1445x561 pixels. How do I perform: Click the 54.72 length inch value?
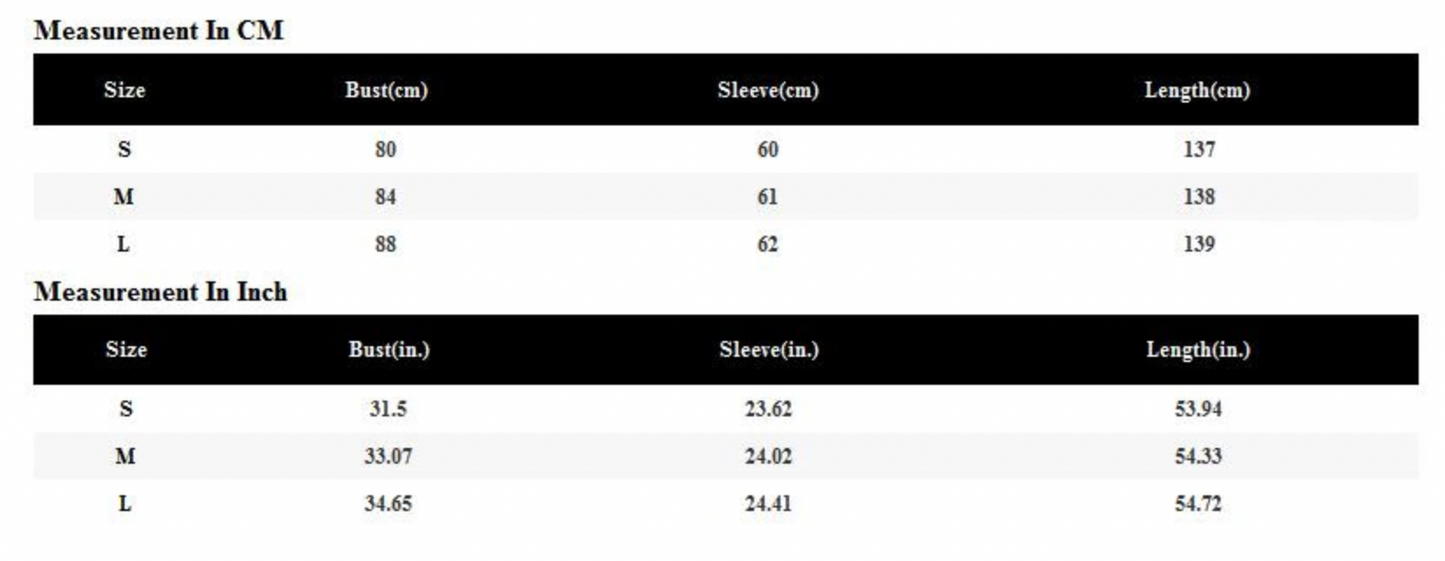1198,504
